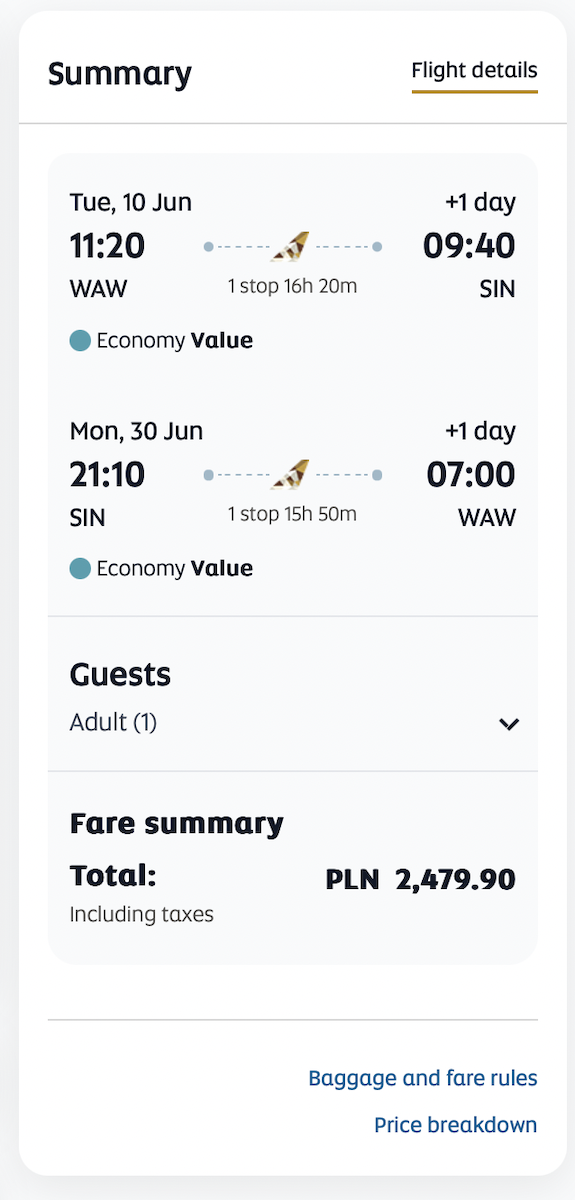575x1200 pixels.
Task: Click the Guests section heading
Action: pyautogui.click(x=120, y=675)
